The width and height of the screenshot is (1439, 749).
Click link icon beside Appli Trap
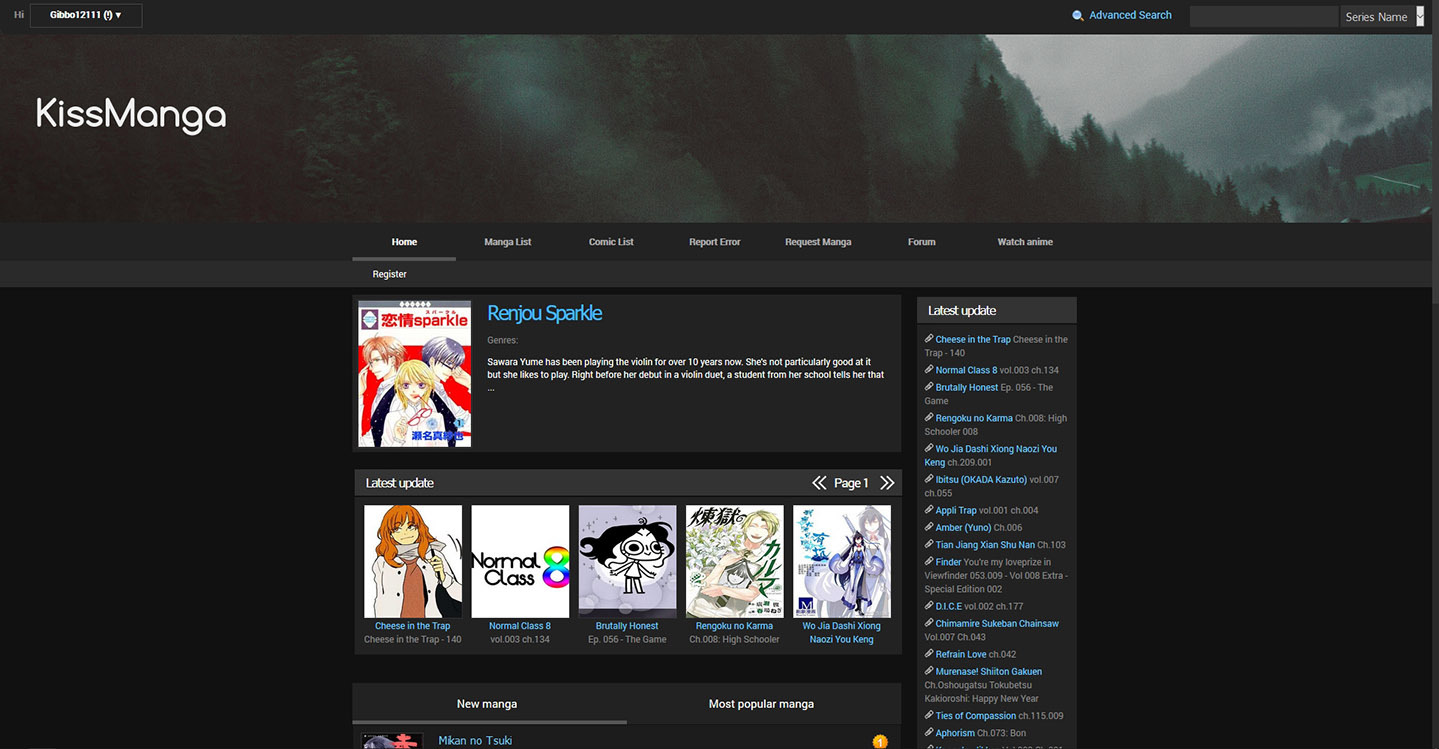[929, 509]
